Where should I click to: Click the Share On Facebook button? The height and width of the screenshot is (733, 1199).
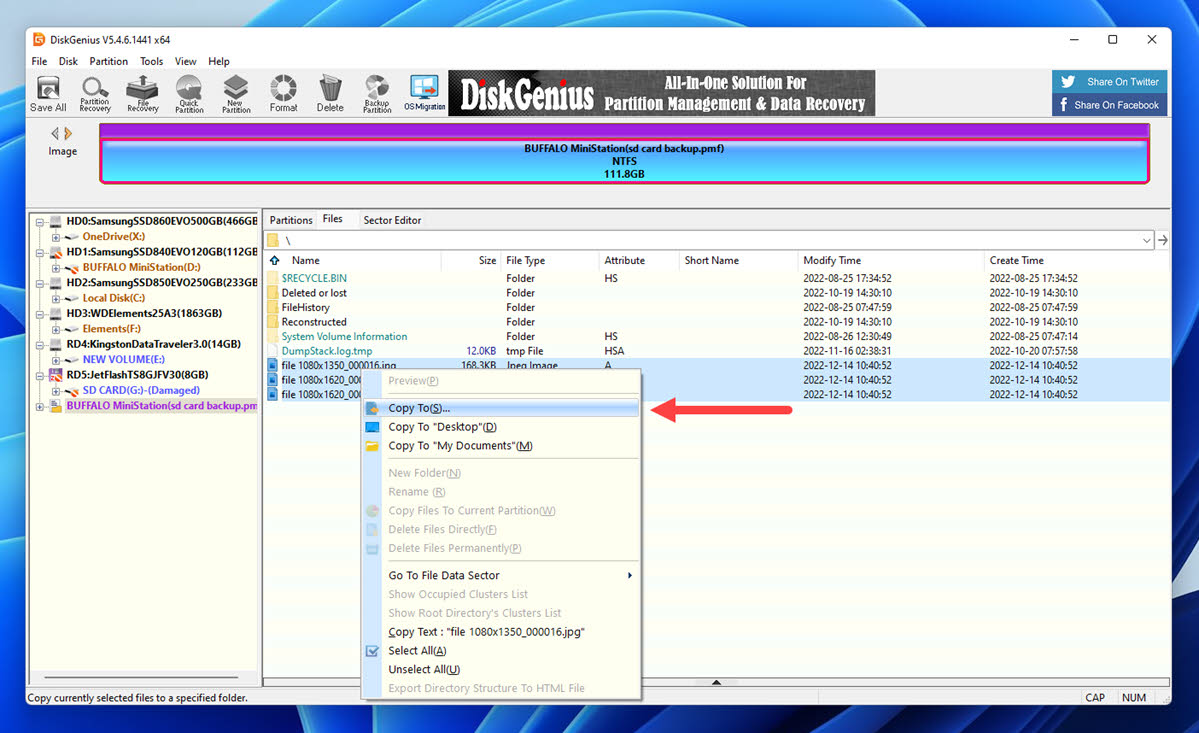tap(1110, 105)
